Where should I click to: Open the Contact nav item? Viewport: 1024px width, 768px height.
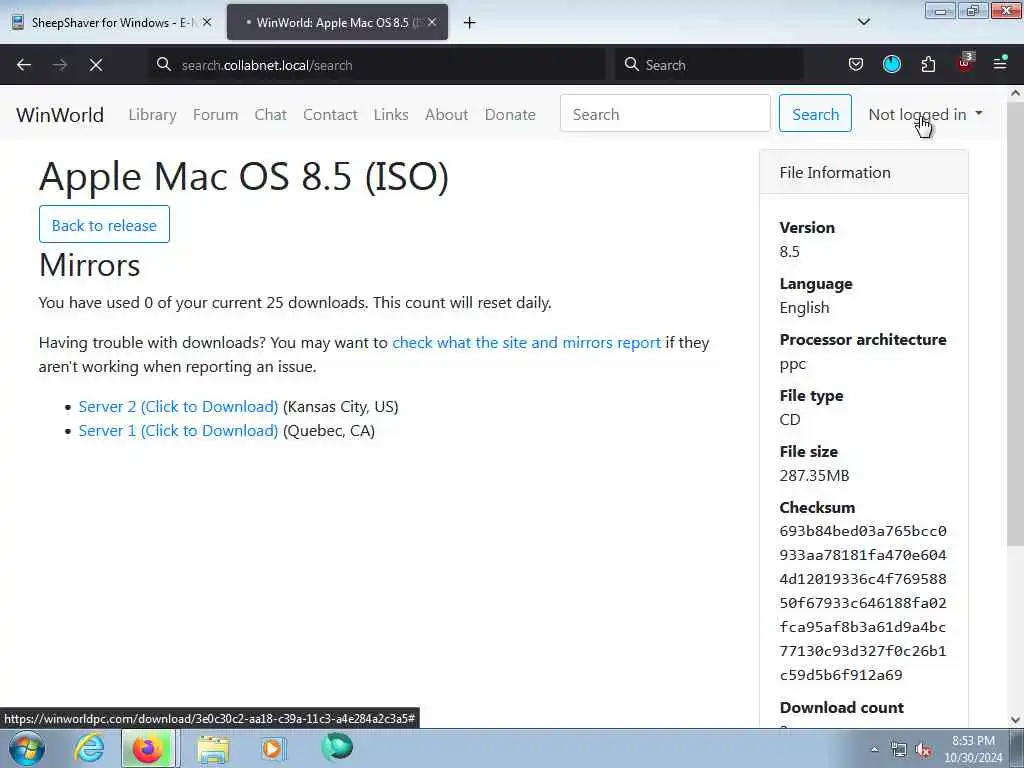pyautogui.click(x=330, y=114)
